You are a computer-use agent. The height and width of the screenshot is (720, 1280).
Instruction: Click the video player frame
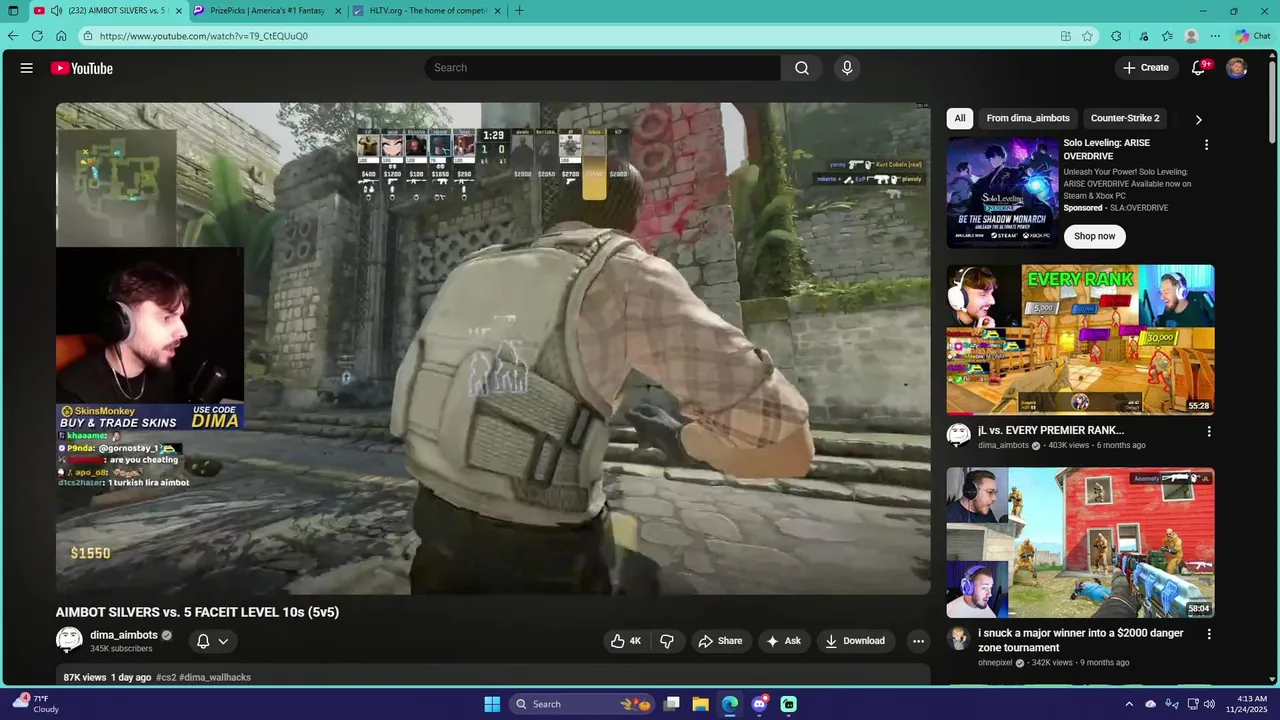point(493,349)
